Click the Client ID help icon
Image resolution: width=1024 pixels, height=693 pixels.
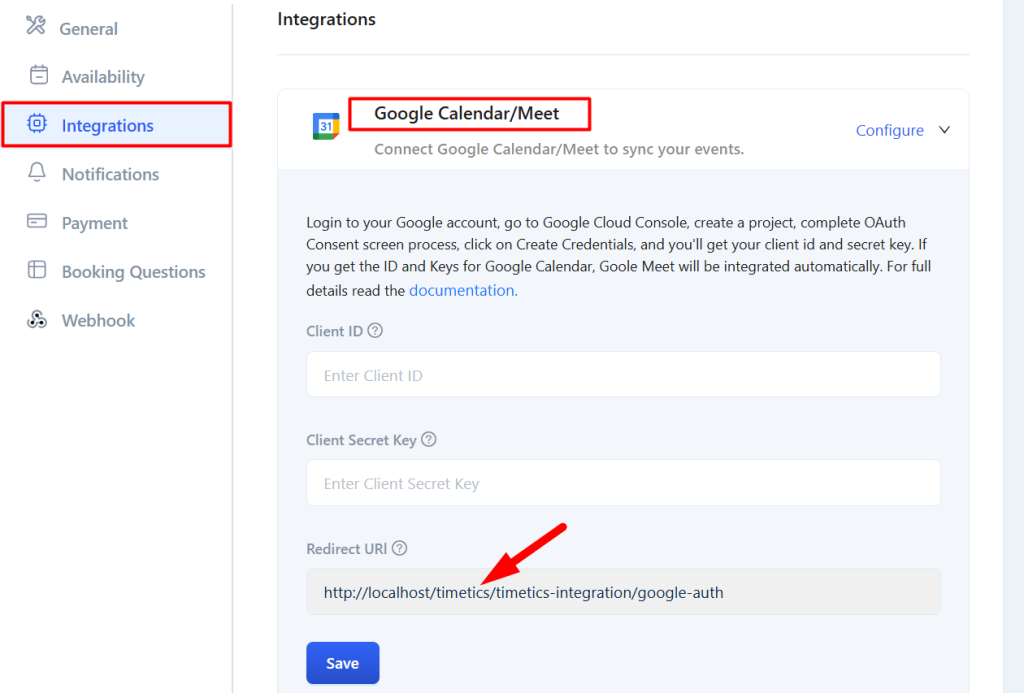pyautogui.click(x=375, y=330)
